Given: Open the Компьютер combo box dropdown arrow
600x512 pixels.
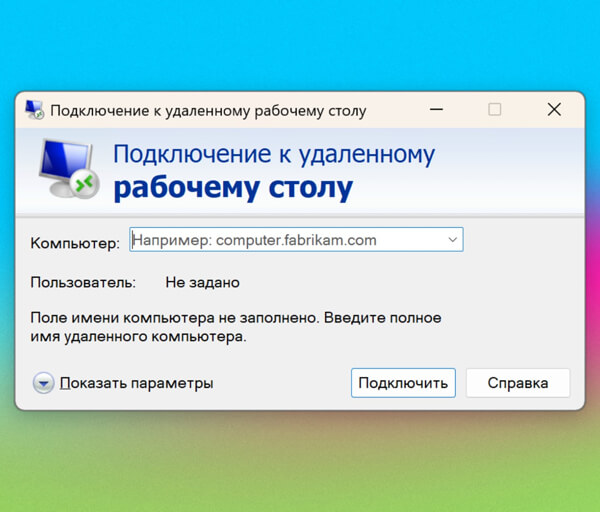Looking at the screenshot, I should pyautogui.click(x=452, y=240).
